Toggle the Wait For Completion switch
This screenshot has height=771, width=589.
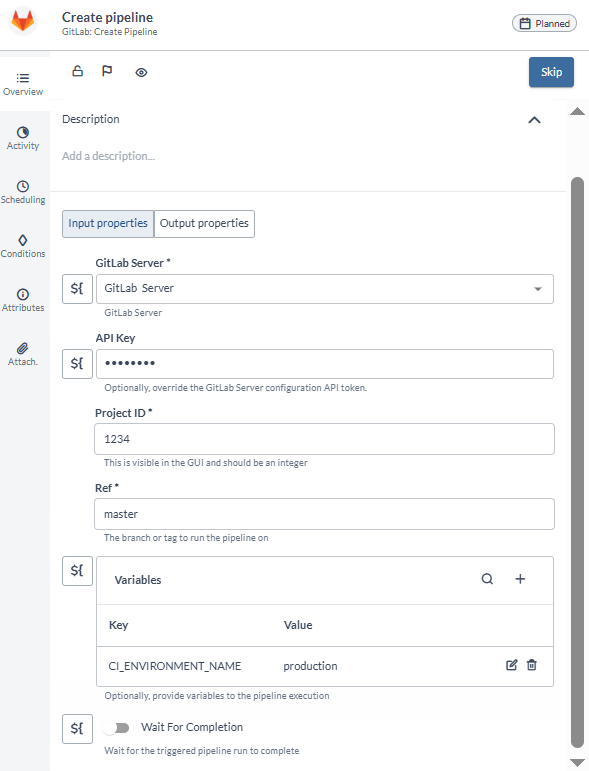117,728
